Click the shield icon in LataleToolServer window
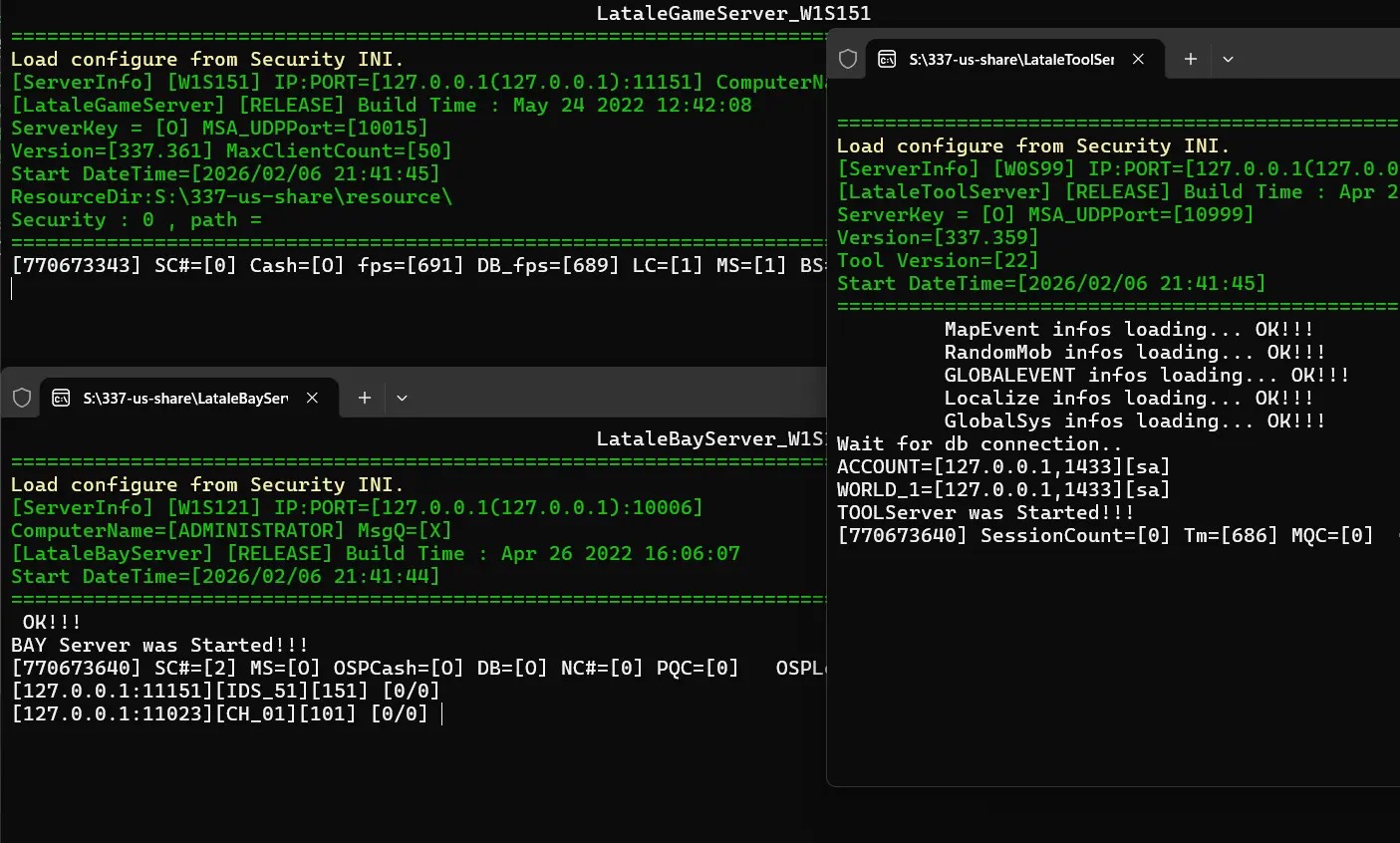Screen dimensions: 1400x843 click(848, 59)
